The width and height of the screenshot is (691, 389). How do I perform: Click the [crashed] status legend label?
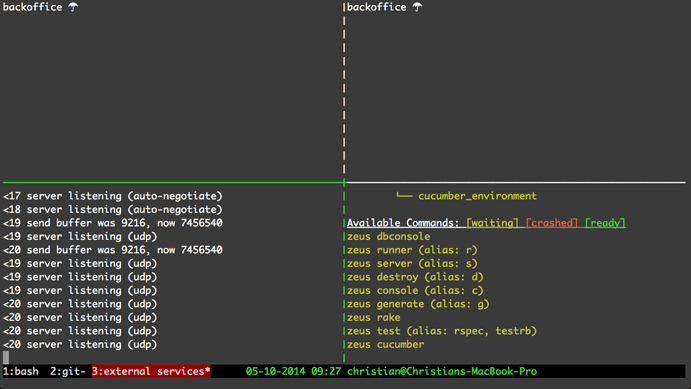552,223
